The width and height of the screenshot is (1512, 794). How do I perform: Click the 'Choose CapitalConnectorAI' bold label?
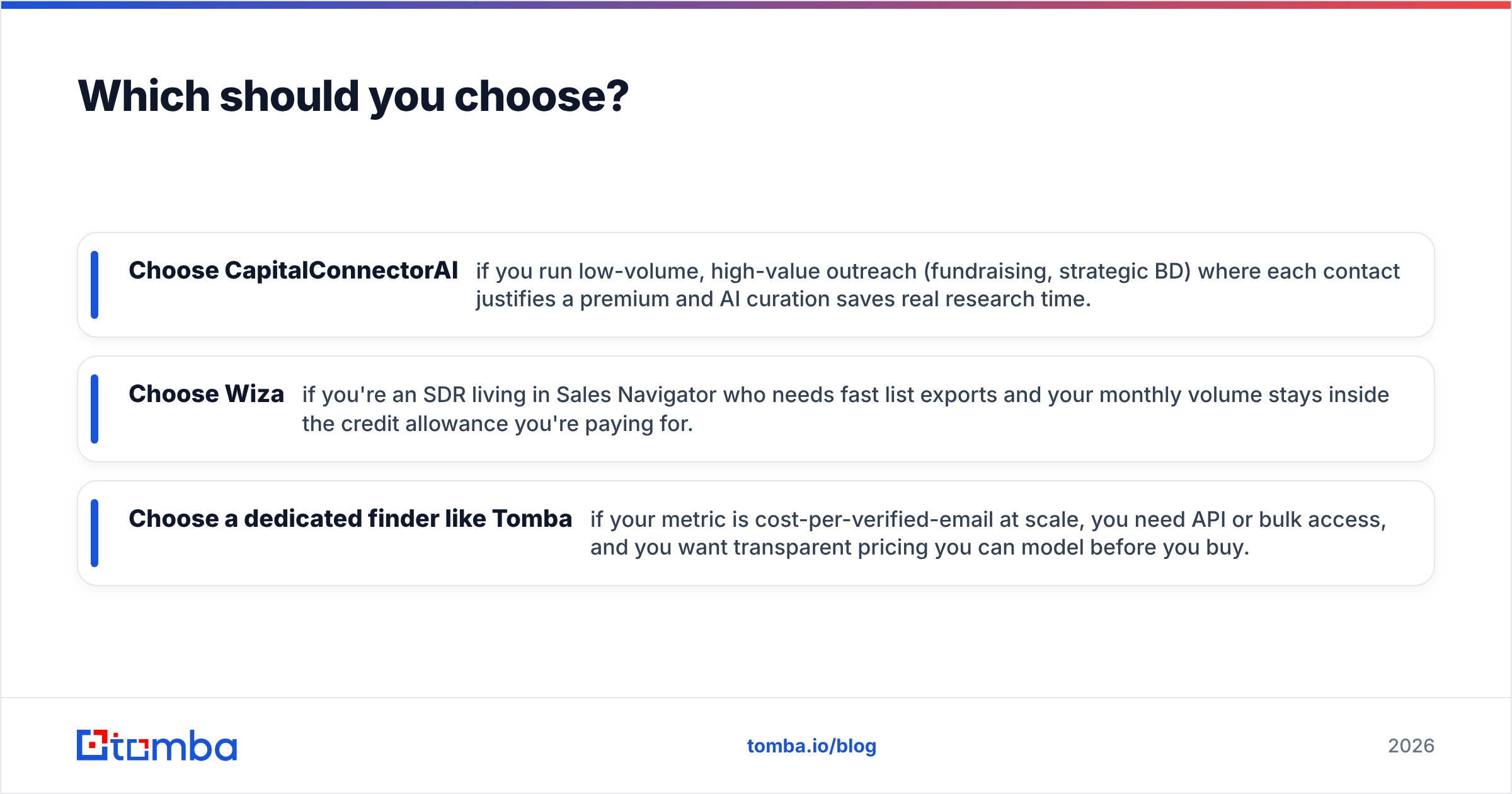coord(293,270)
